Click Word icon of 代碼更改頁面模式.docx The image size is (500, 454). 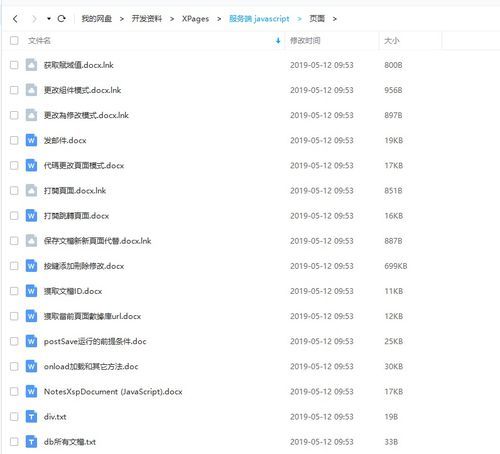[31, 165]
